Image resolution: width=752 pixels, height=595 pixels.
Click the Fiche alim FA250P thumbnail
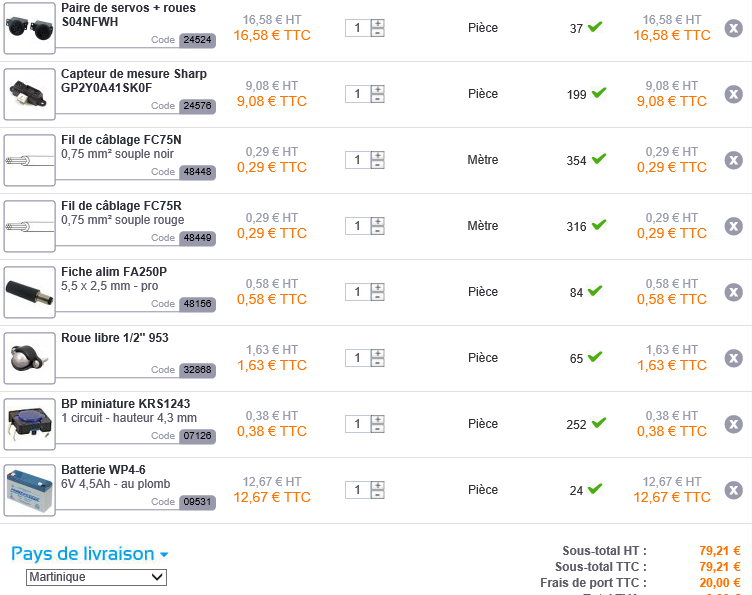pos(29,292)
